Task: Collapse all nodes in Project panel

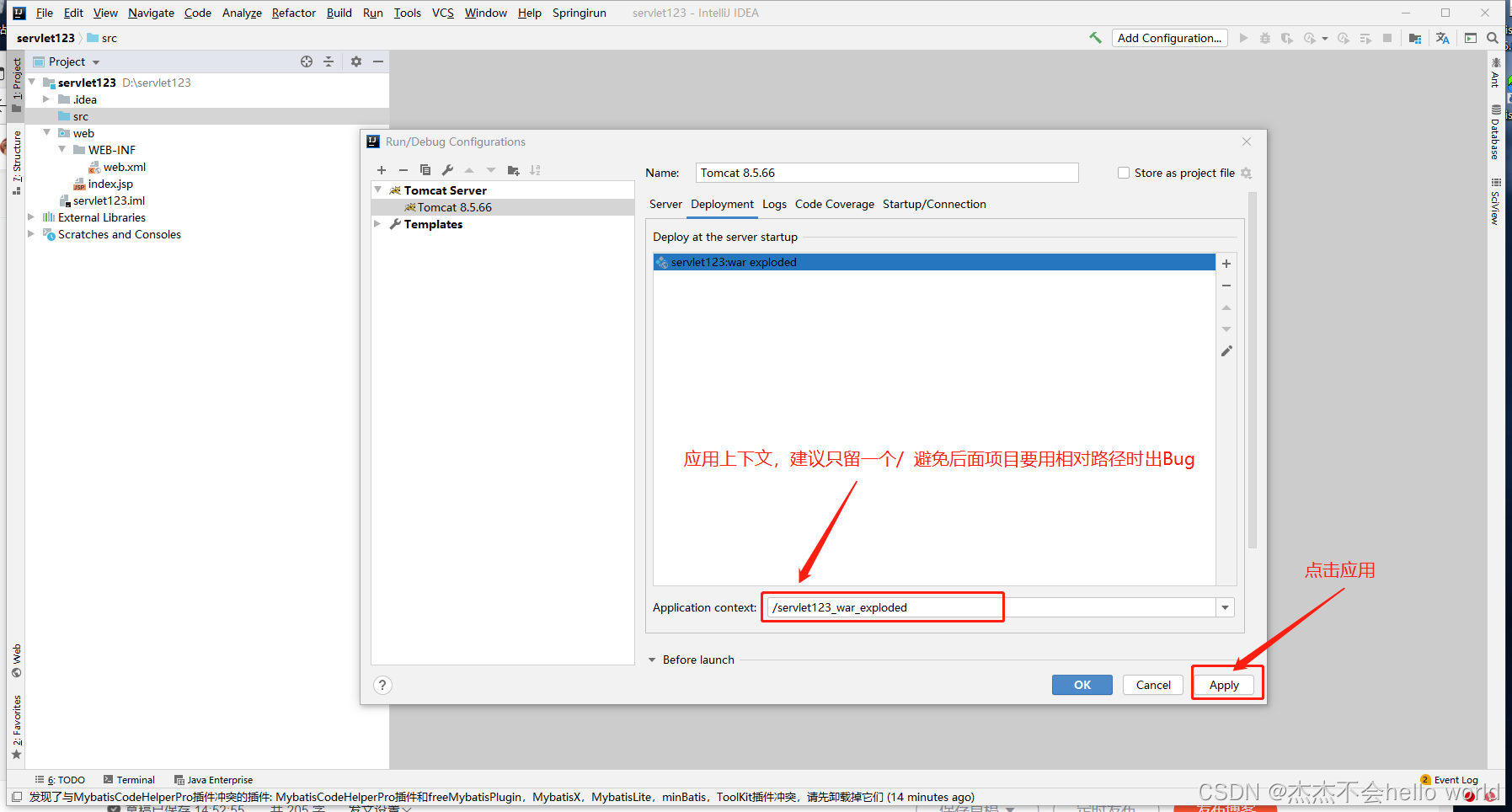Action: pyautogui.click(x=329, y=61)
